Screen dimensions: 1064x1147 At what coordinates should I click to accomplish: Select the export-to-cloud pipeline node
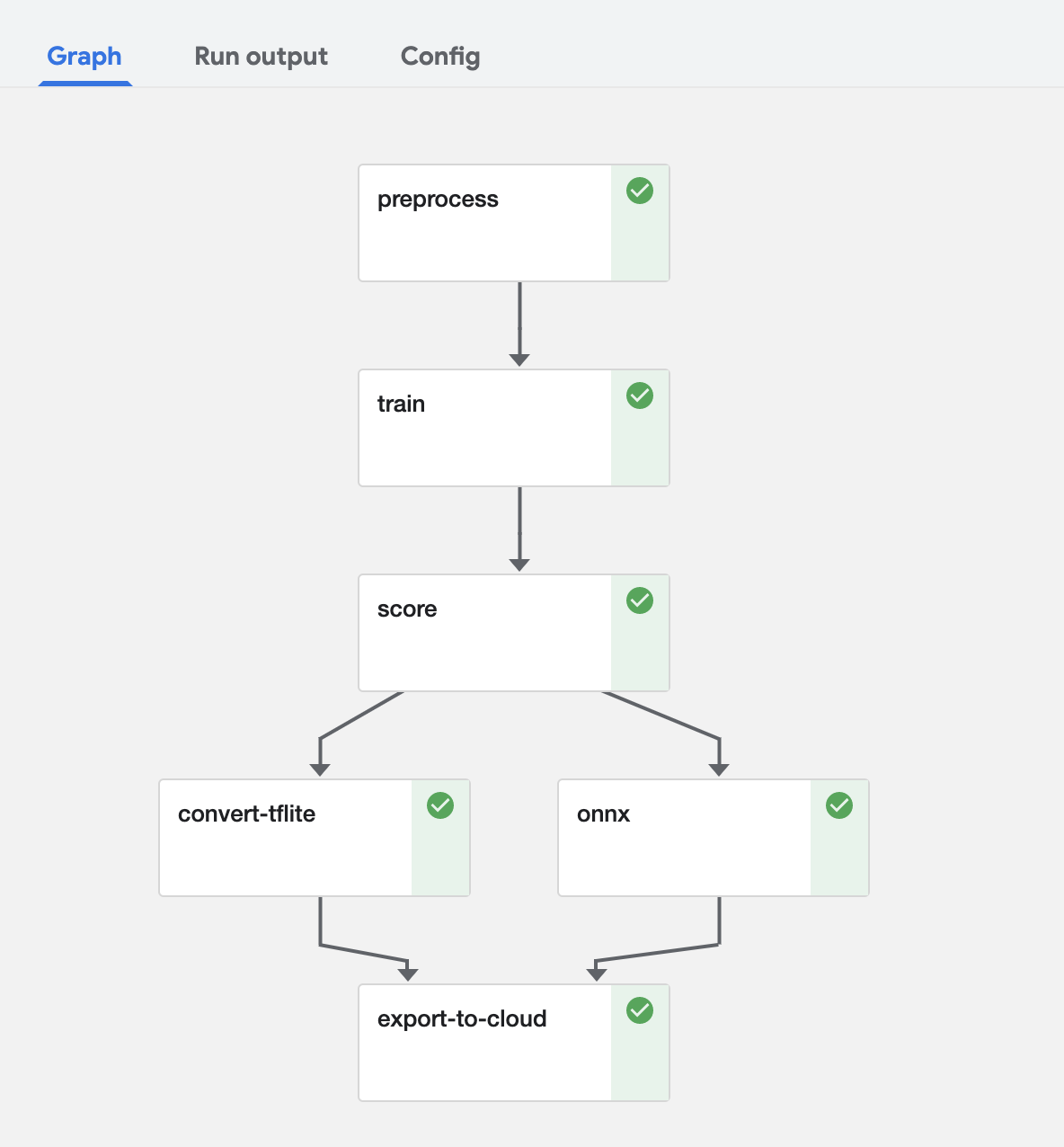tap(485, 1043)
